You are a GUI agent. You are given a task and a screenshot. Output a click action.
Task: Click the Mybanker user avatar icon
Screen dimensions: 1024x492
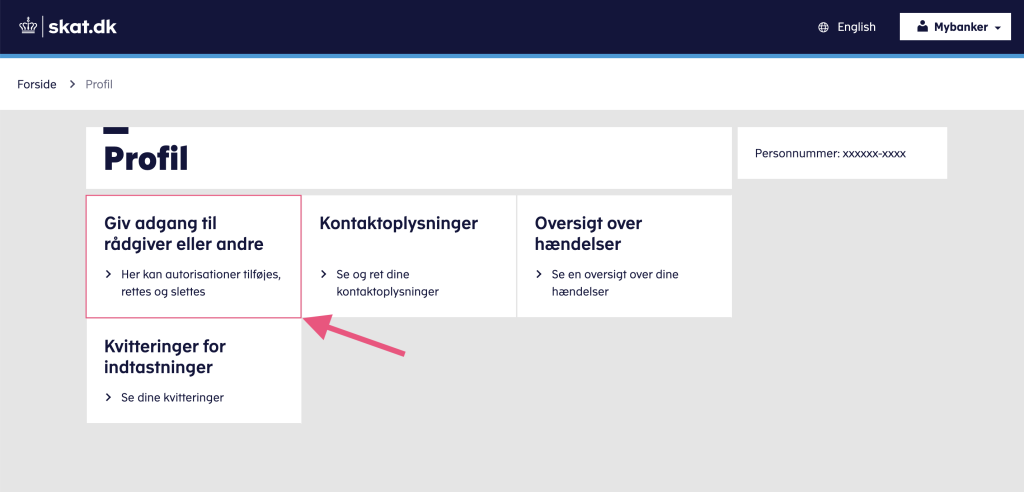click(922, 27)
